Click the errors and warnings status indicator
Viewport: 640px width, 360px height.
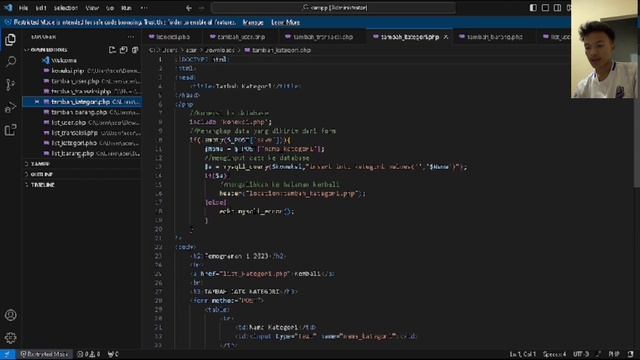point(89,354)
